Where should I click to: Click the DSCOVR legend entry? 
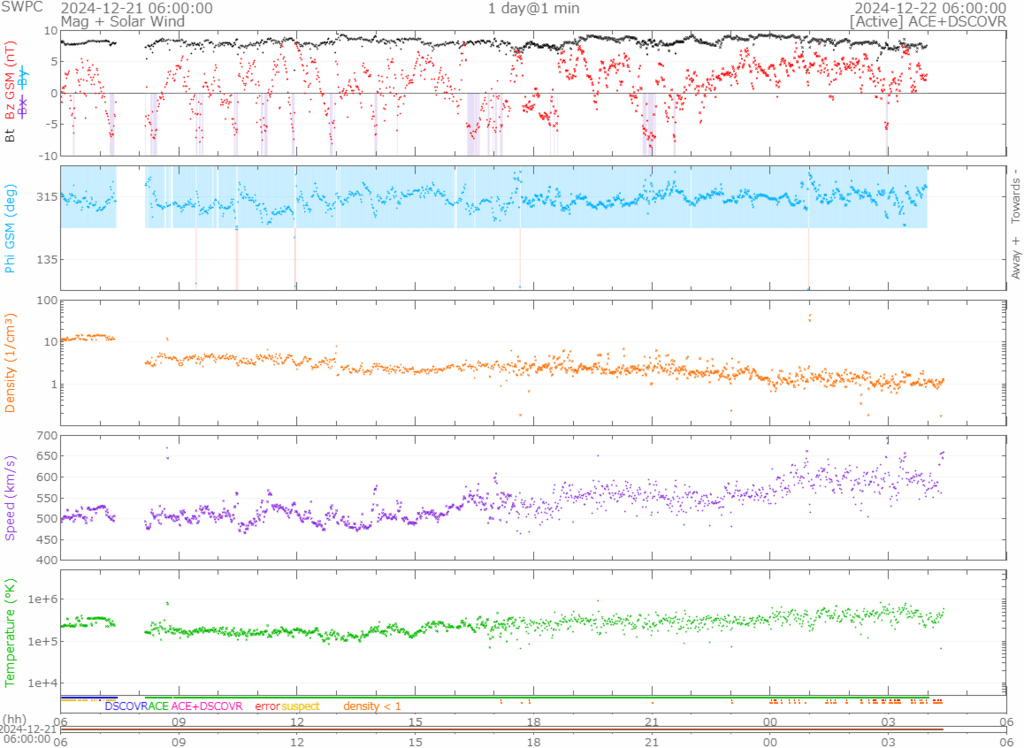tap(126, 706)
